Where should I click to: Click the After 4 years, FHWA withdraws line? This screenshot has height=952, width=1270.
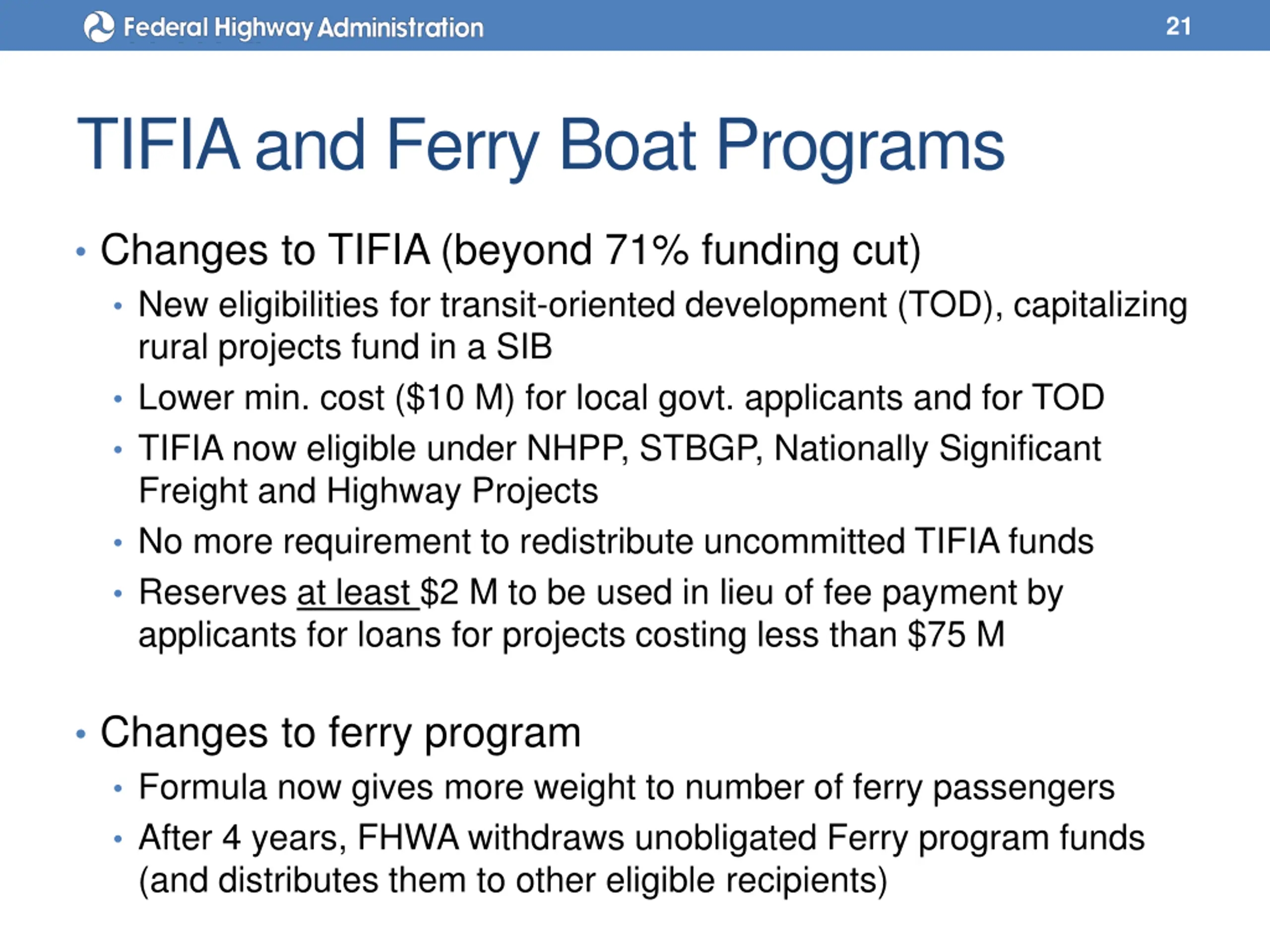641,838
